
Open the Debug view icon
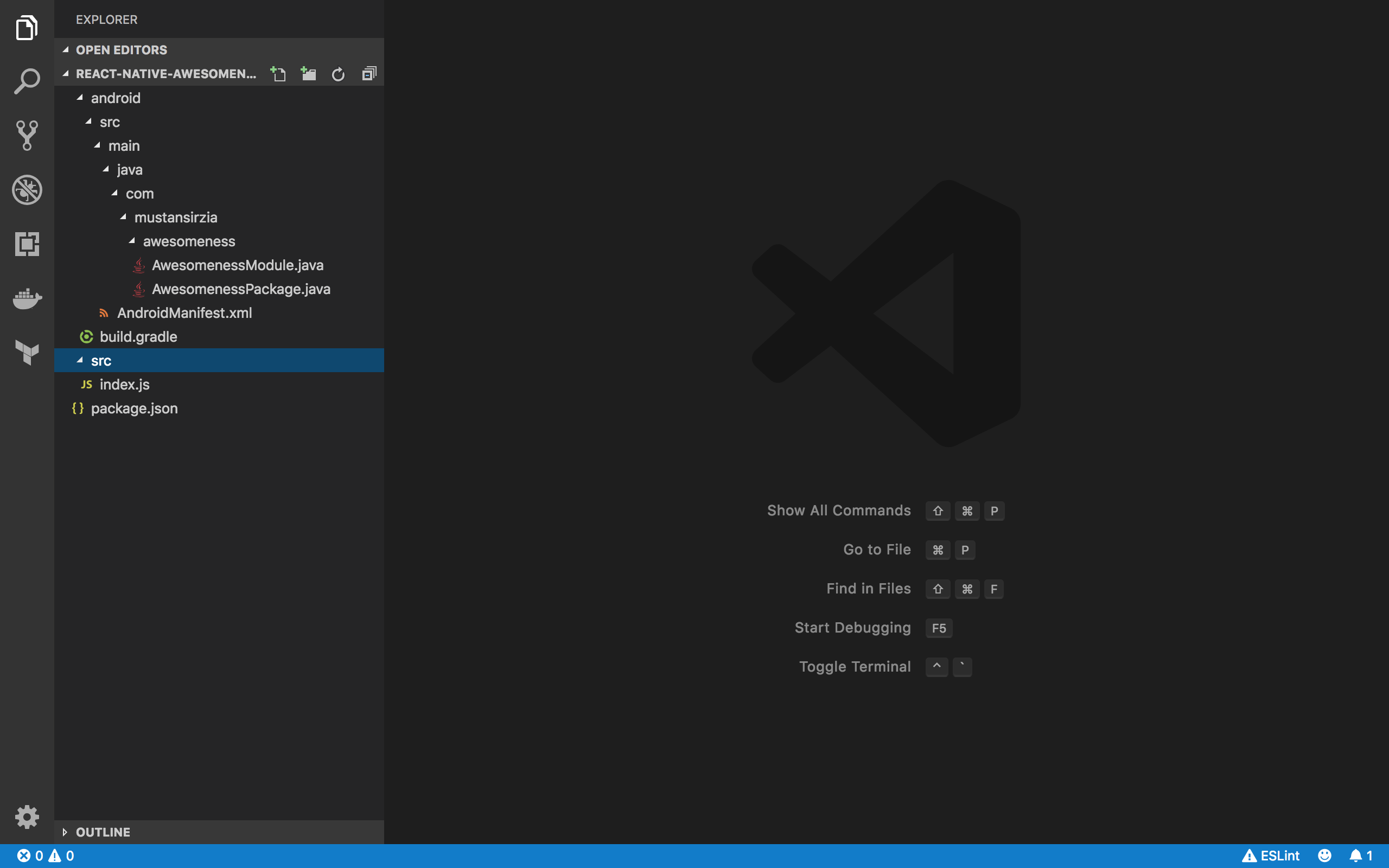click(27, 190)
